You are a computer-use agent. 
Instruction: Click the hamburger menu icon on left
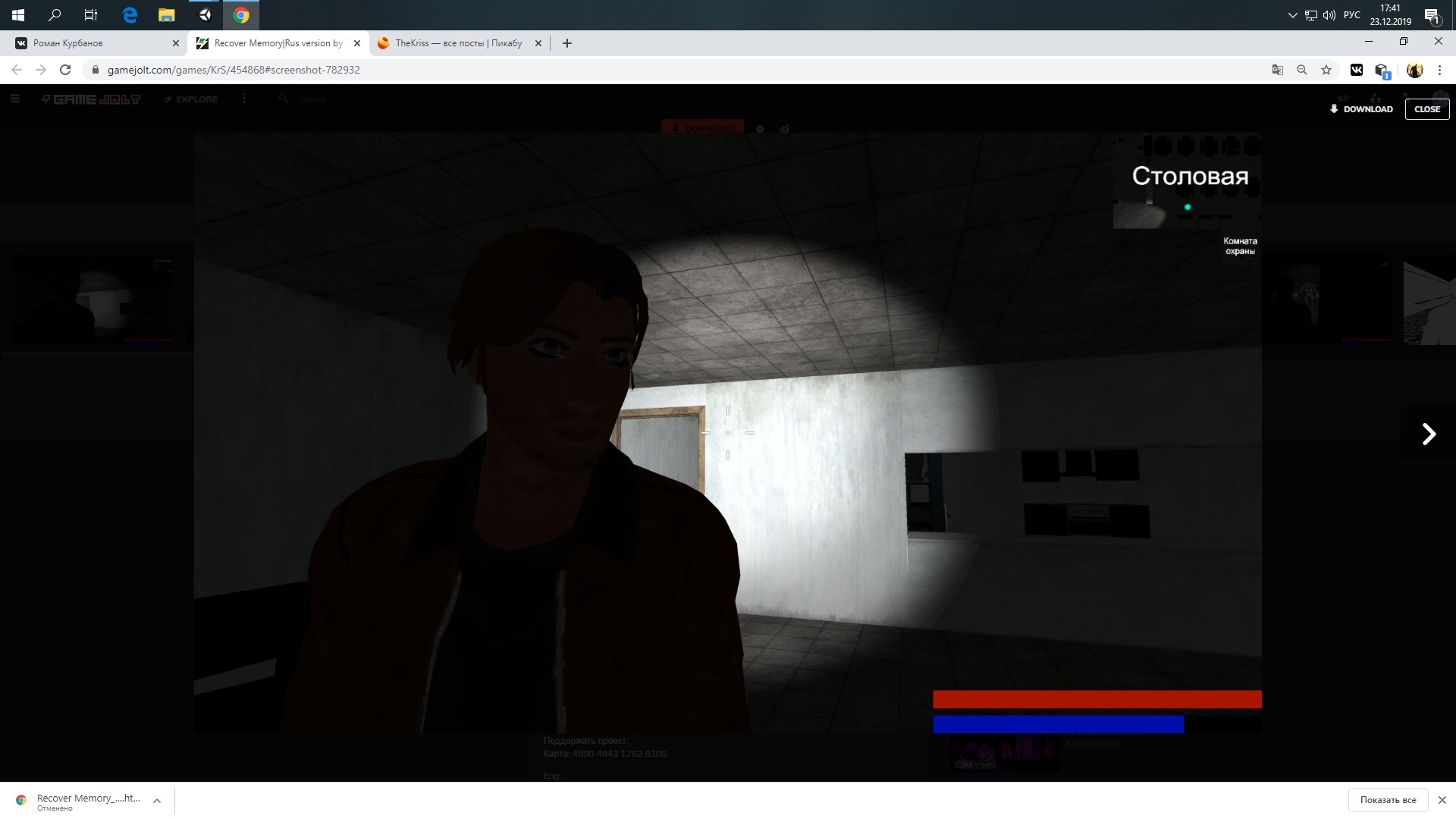(x=15, y=99)
